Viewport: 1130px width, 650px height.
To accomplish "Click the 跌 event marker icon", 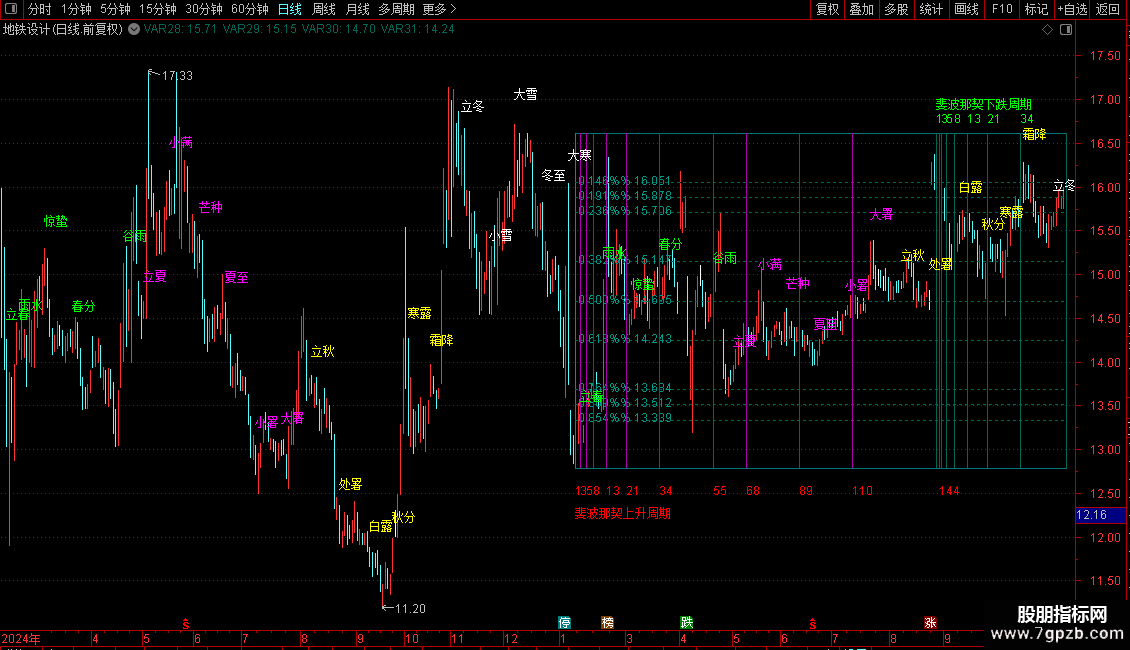I will click(x=687, y=622).
